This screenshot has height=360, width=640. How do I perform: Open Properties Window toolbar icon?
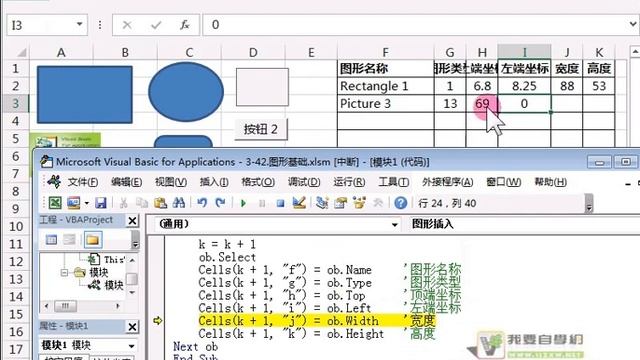[340, 202]
